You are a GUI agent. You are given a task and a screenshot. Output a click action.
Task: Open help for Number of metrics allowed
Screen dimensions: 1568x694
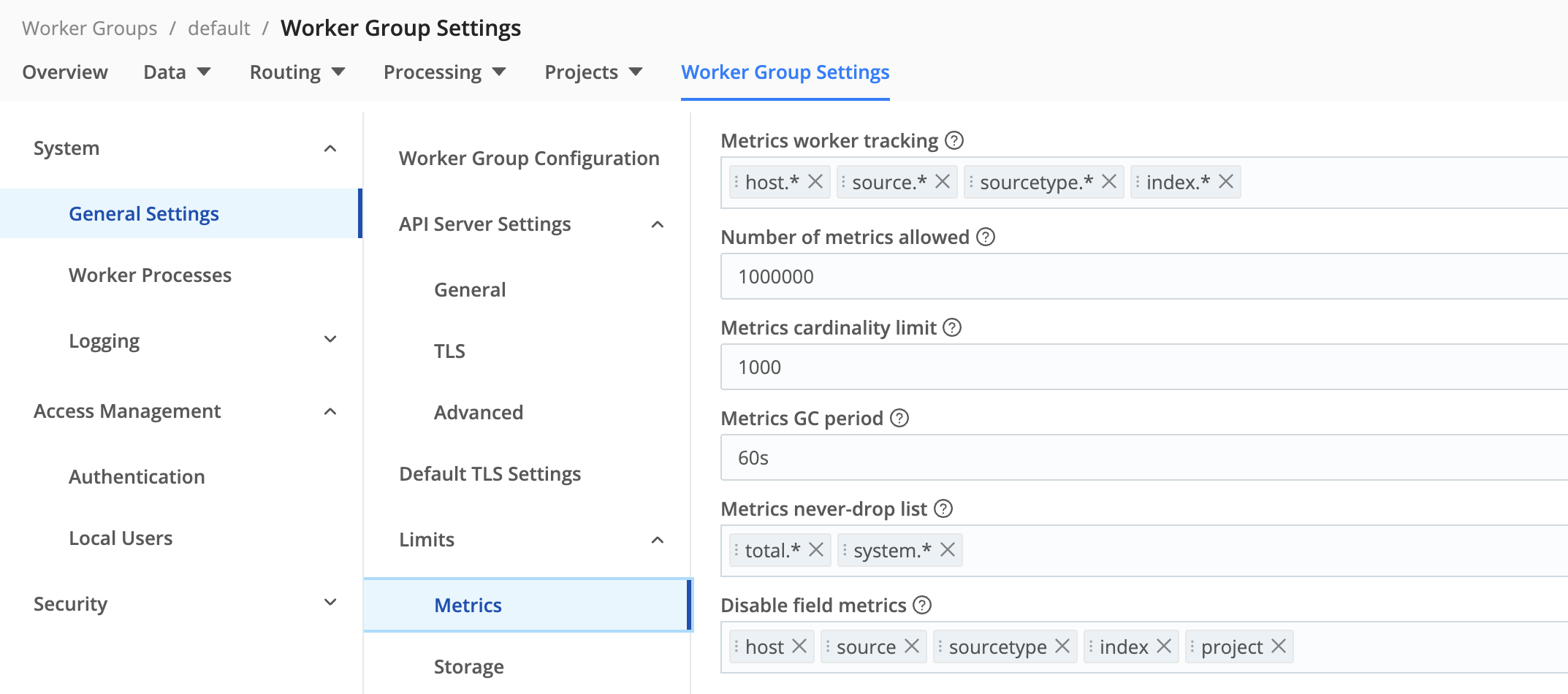click(x=984, y=237)
